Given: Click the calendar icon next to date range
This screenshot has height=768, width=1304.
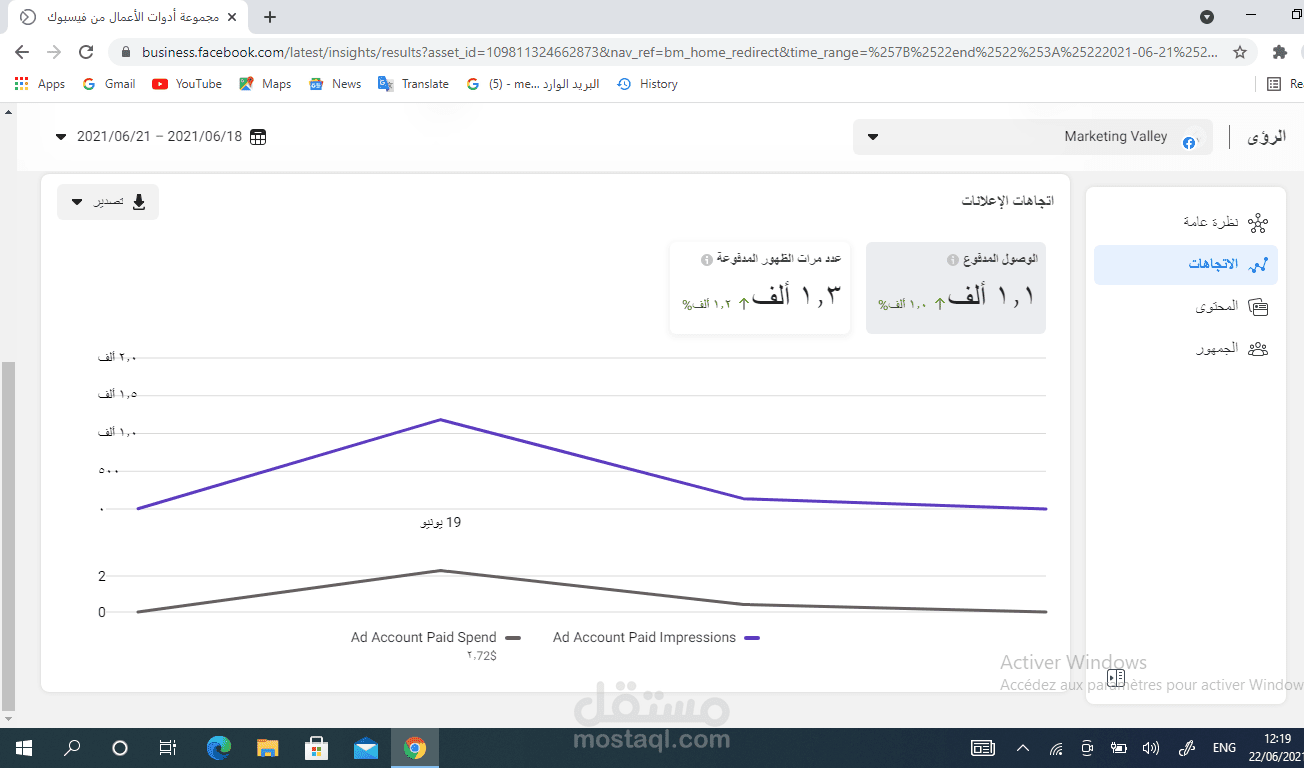Looking at the screenshot, I should 258,136.
